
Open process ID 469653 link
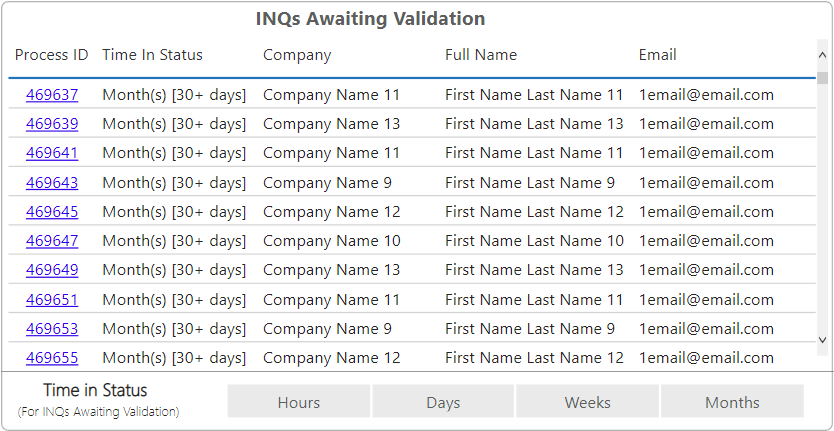52,329
